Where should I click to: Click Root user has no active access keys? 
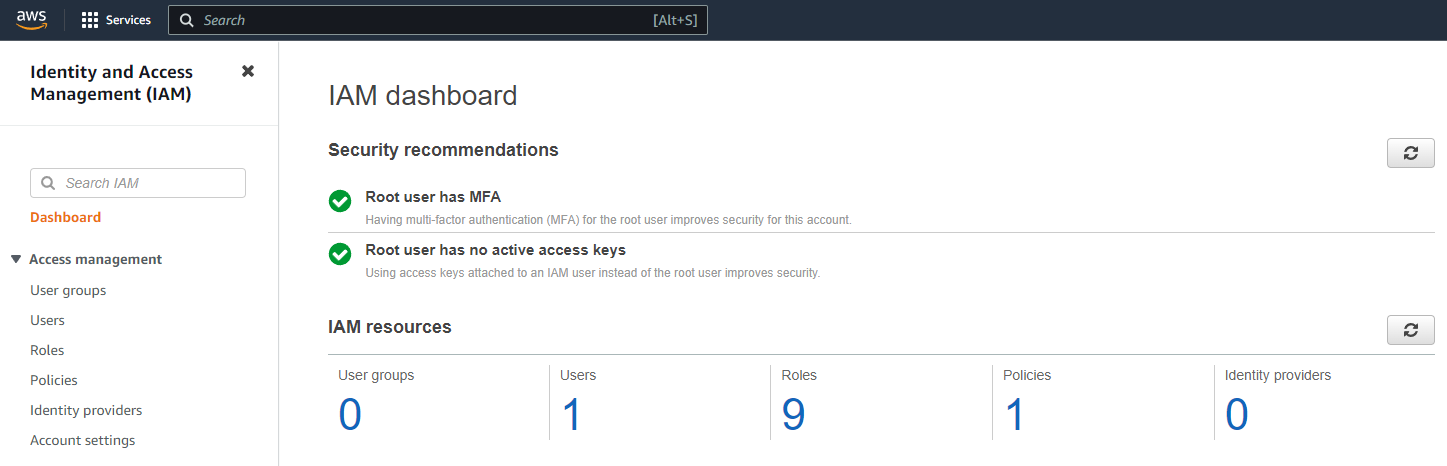coord(495,250)
